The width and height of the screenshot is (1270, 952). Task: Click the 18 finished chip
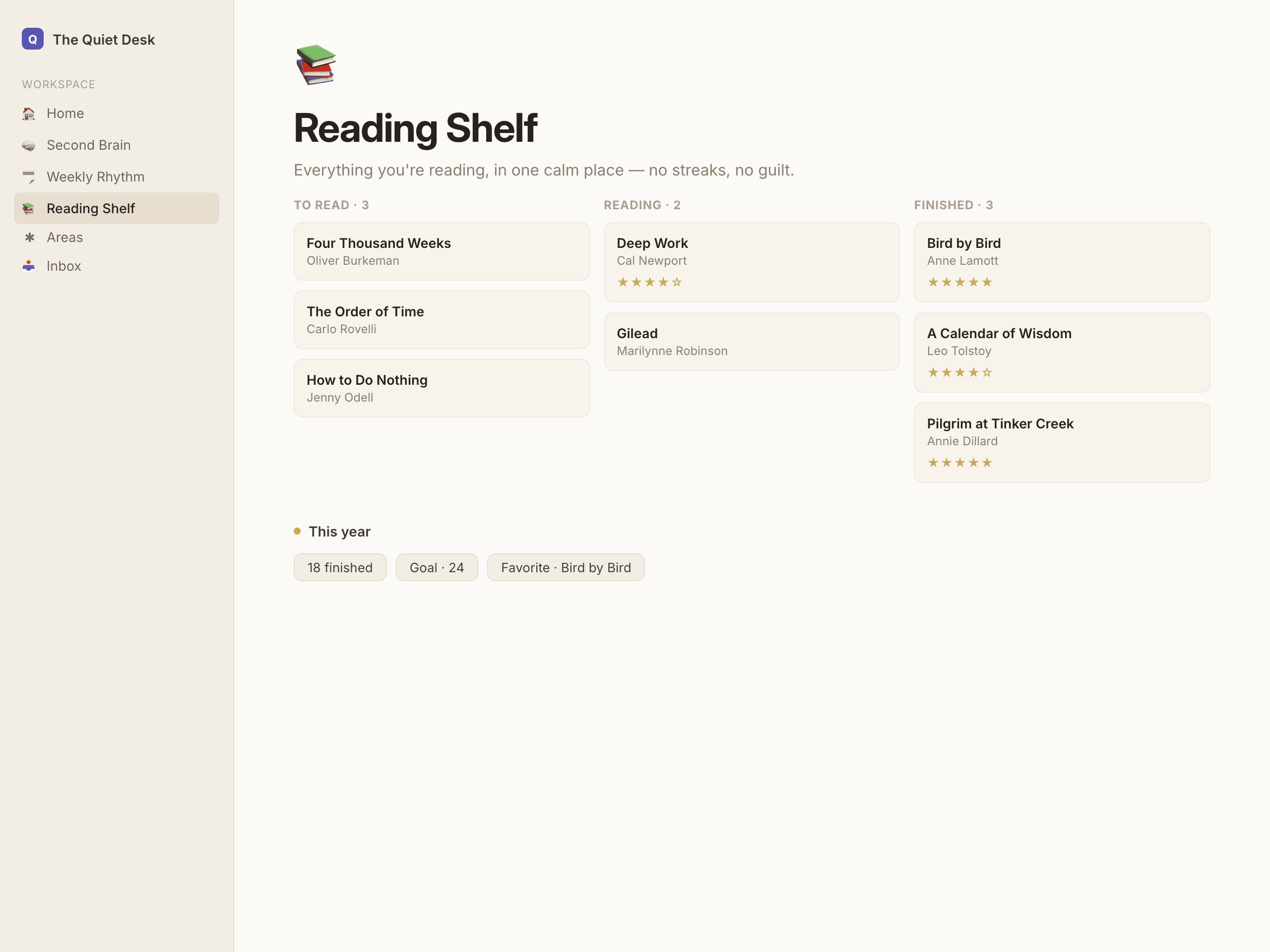pos(340,568)
